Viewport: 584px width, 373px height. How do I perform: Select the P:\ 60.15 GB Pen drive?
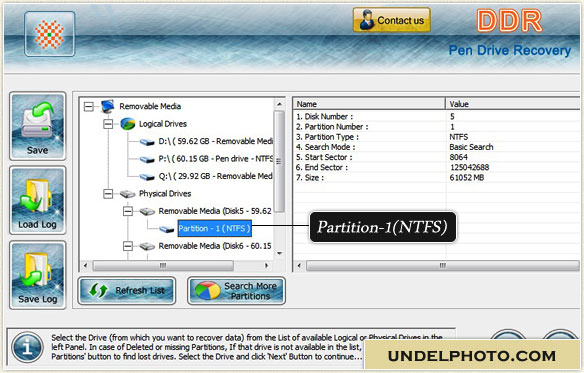click(x=216, y=159)
